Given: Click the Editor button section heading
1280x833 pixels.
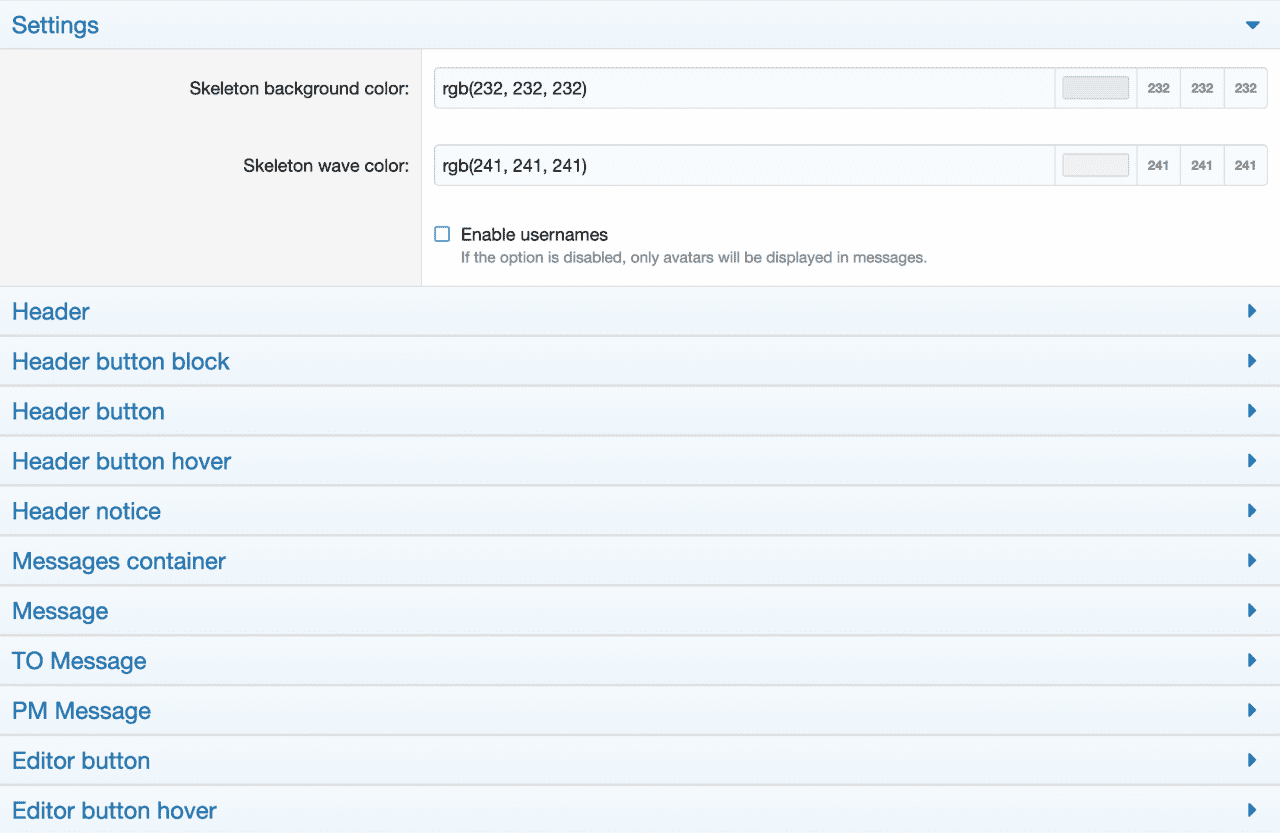Looking at the screenshot, I should pos(81,761).
